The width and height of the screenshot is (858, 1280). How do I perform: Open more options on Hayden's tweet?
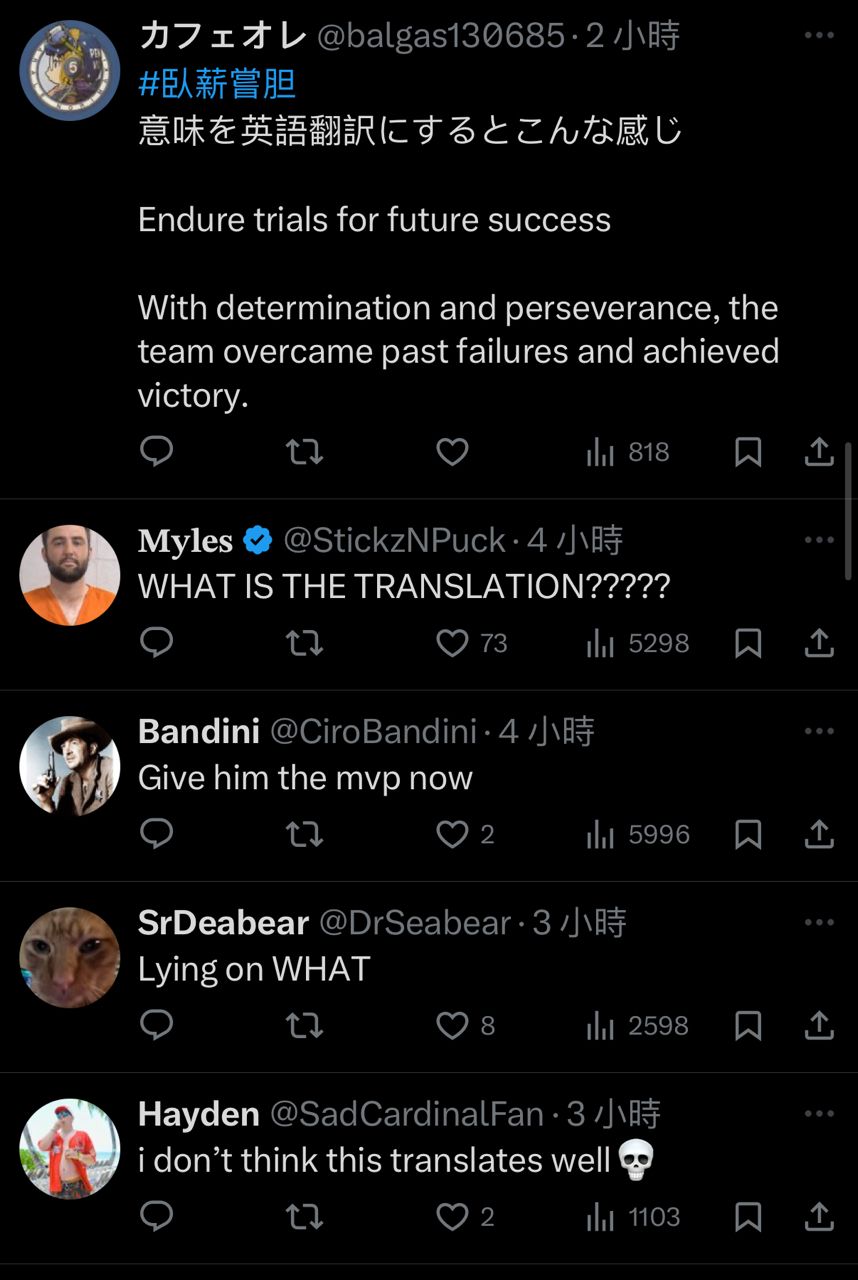pos(819,1113)
